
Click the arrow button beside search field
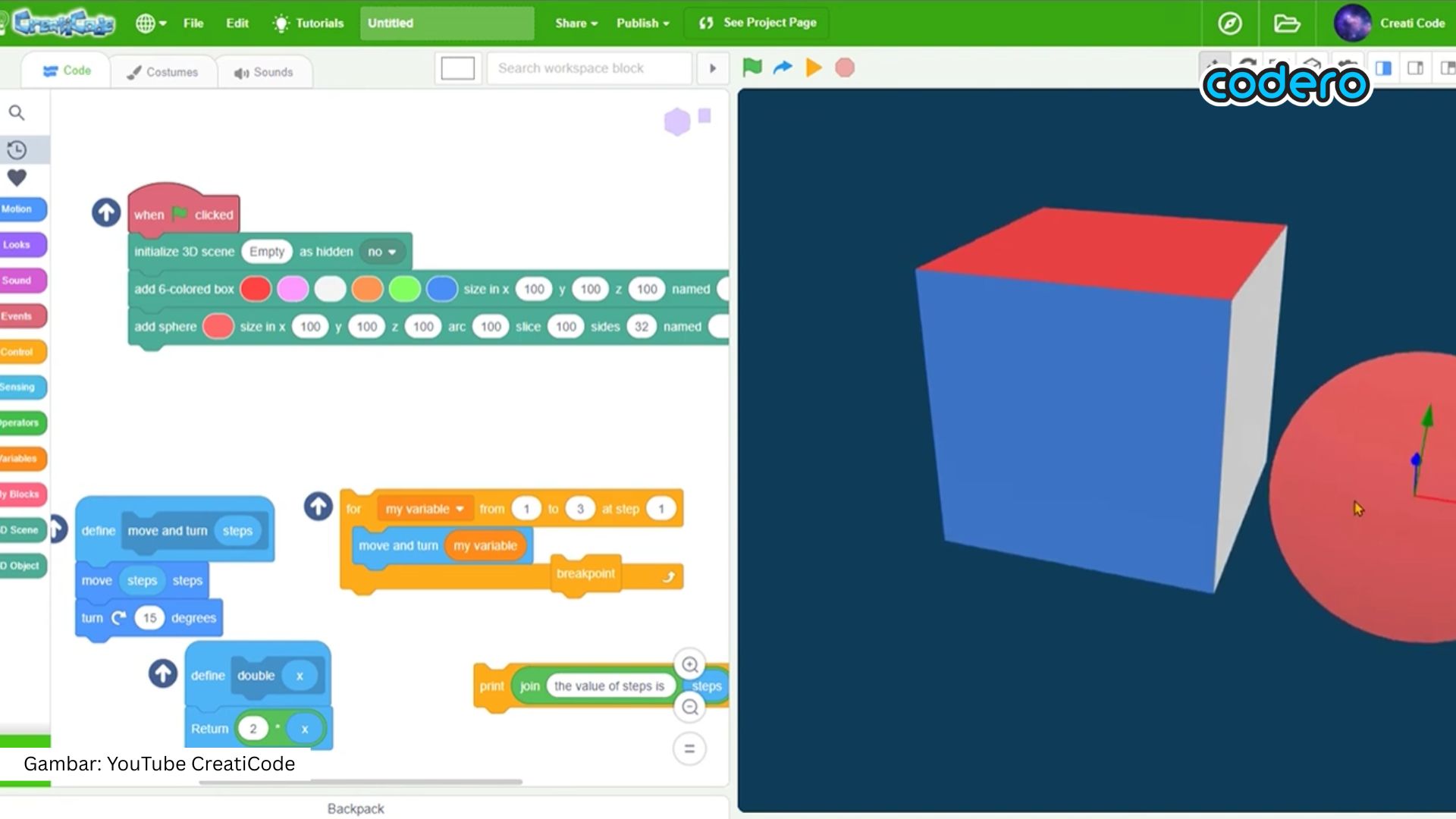712,68
